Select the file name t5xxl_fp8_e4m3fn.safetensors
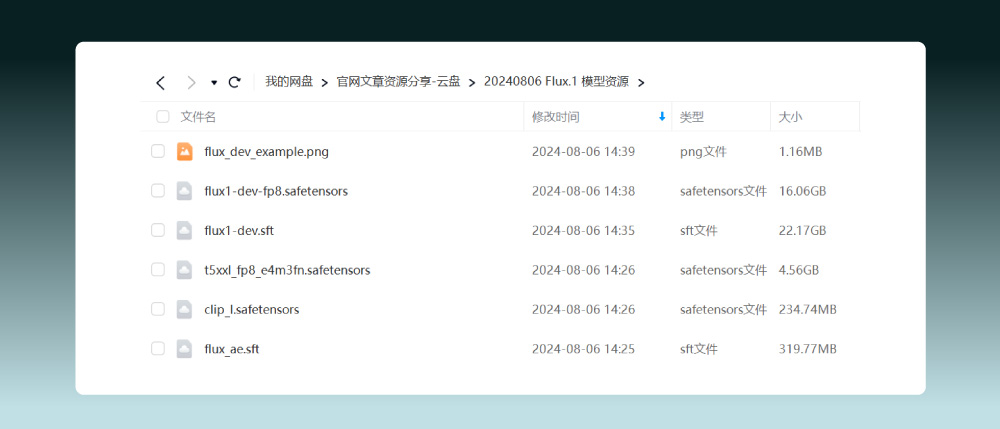This screenshot has height=429, width=1000. point(287,270)
